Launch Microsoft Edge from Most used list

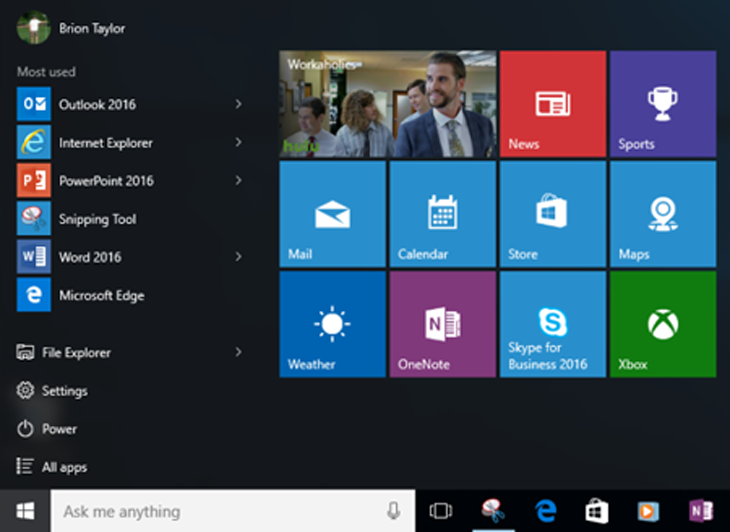point(130,295)
